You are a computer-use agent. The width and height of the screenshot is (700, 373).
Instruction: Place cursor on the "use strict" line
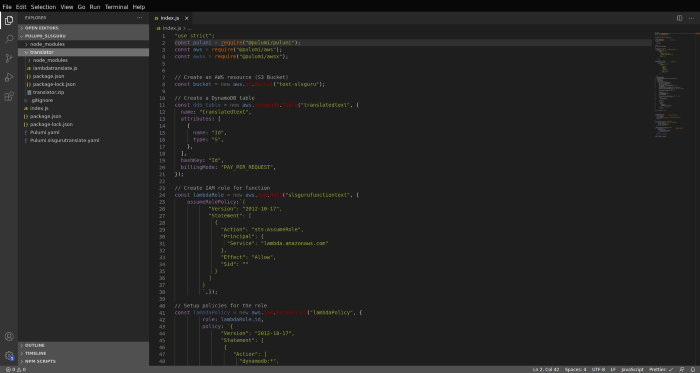pos(195,36)
